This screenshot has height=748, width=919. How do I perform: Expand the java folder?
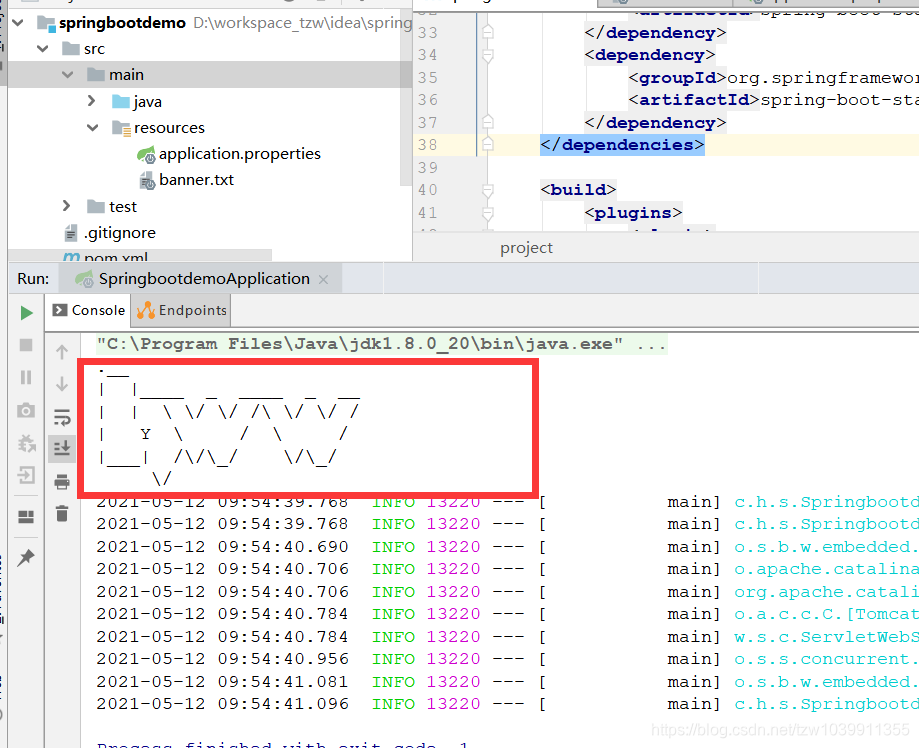91,101
